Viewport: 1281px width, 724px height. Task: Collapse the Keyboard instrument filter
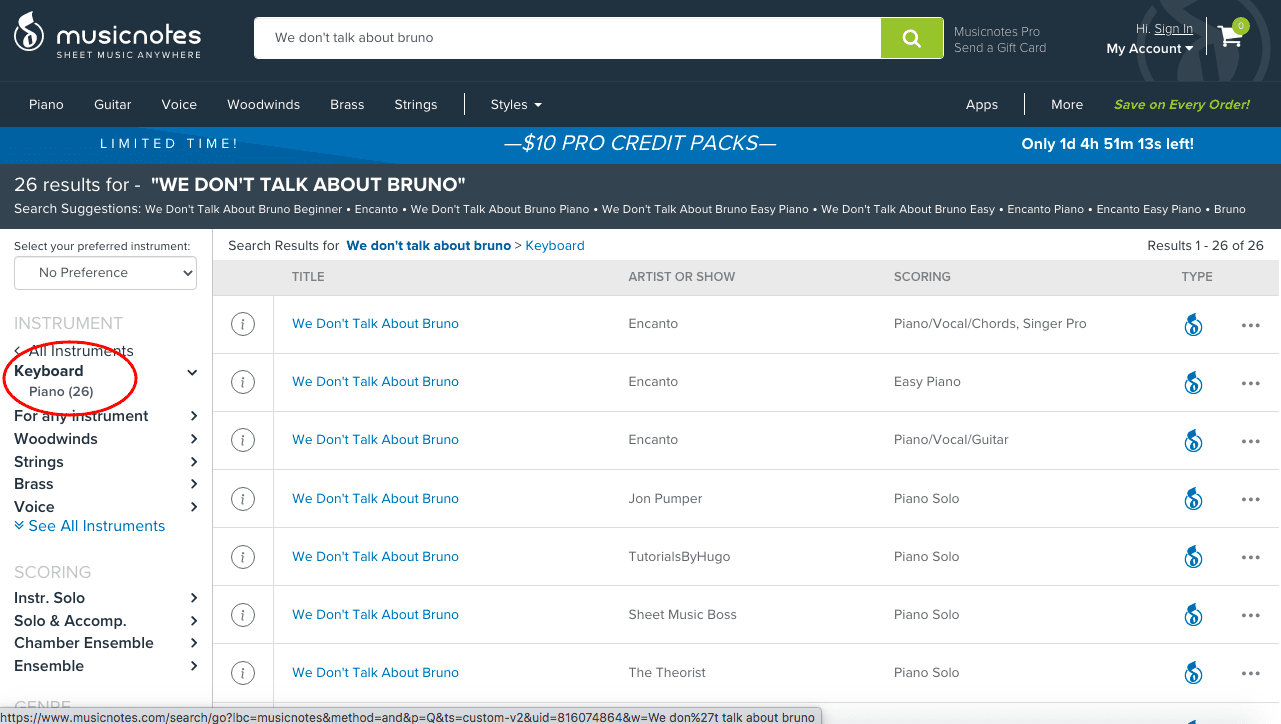pyautogui.click(x=192, y=372)
